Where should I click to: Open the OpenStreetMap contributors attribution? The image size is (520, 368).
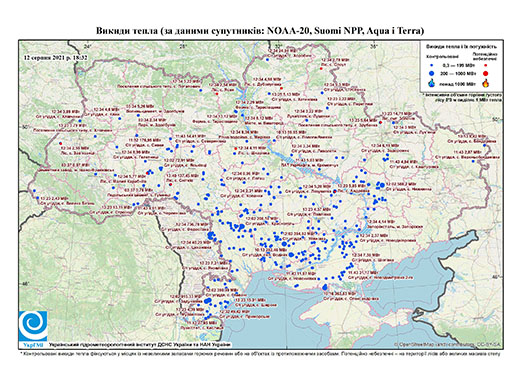point(448,344)
